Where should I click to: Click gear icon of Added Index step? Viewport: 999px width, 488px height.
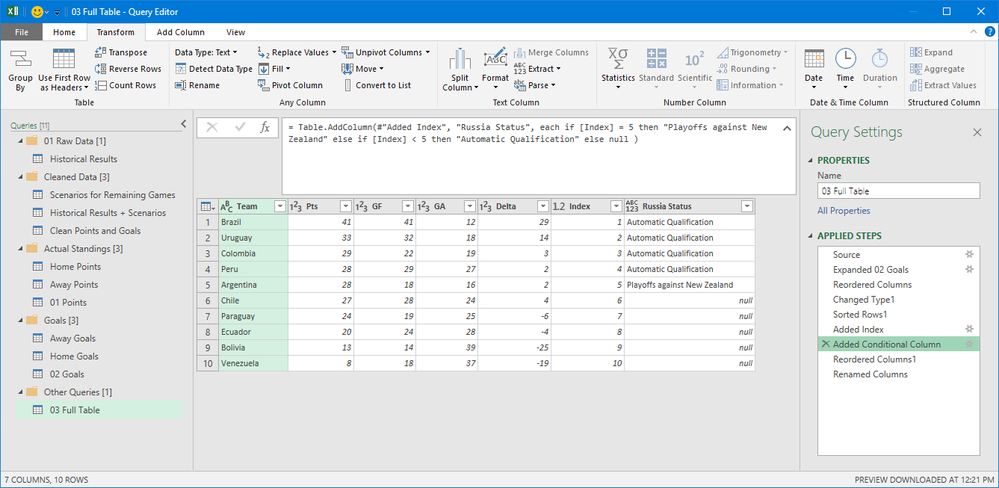coord(969,329)
